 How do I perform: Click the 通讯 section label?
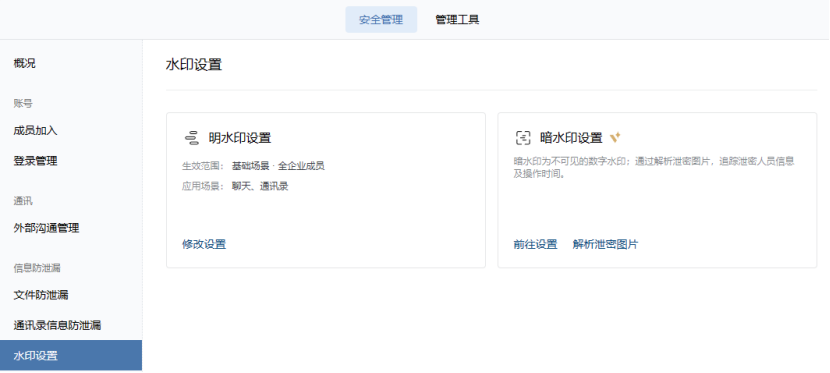pos(23,201)
